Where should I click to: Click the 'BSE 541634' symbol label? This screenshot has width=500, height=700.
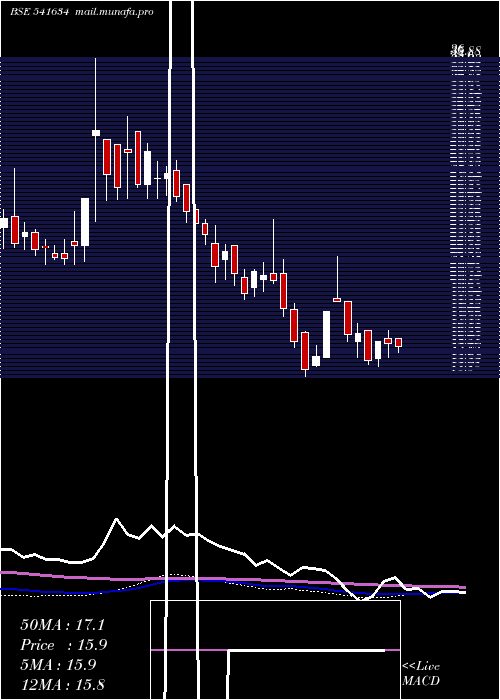tap(39, 12)
